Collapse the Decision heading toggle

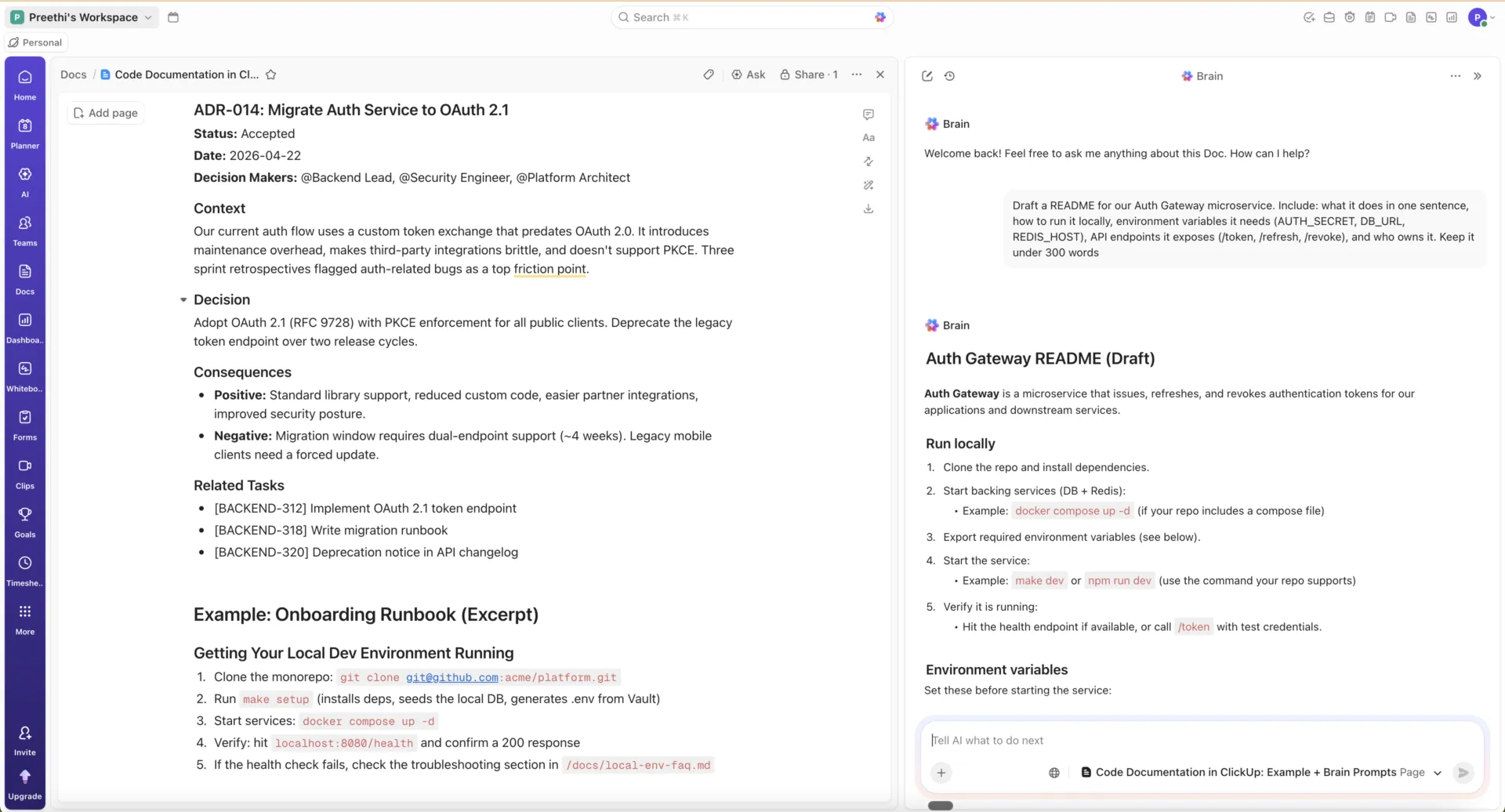click(x=183, y=300)
